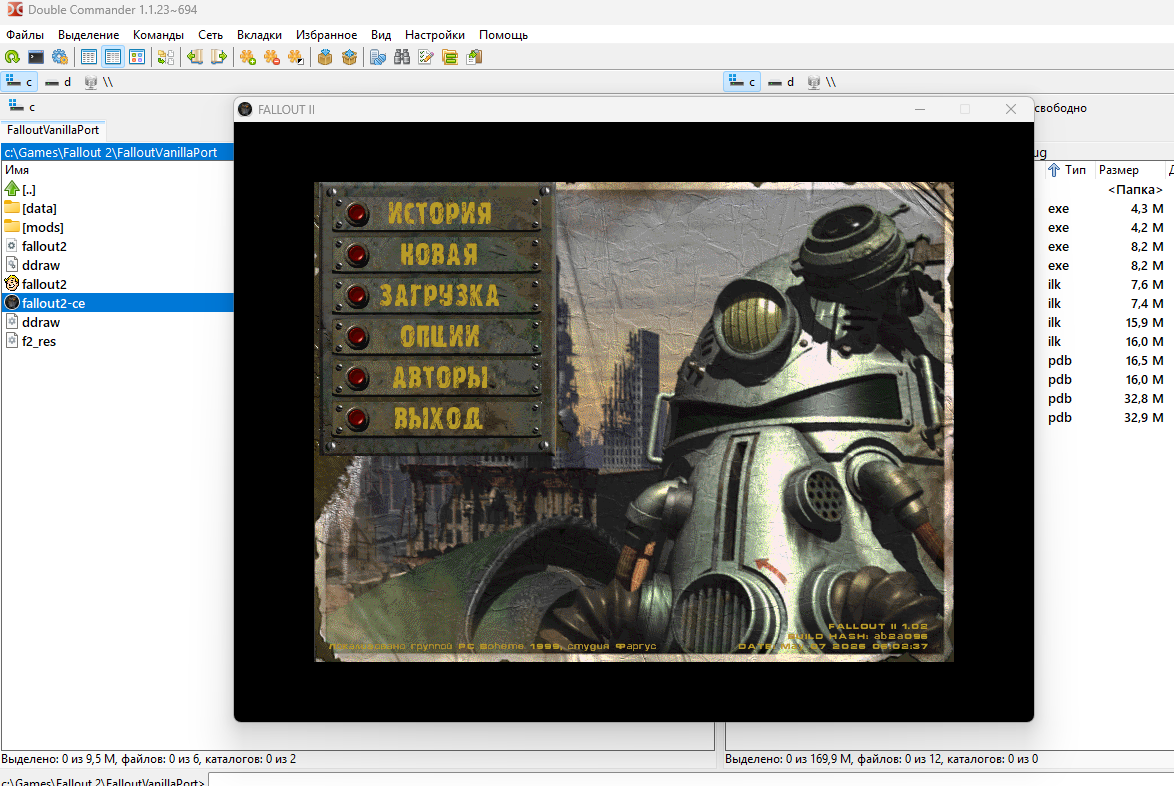Click the clipboard copy names icon
This screenshot has height=786, width=1174.
(x=474, y=57)
